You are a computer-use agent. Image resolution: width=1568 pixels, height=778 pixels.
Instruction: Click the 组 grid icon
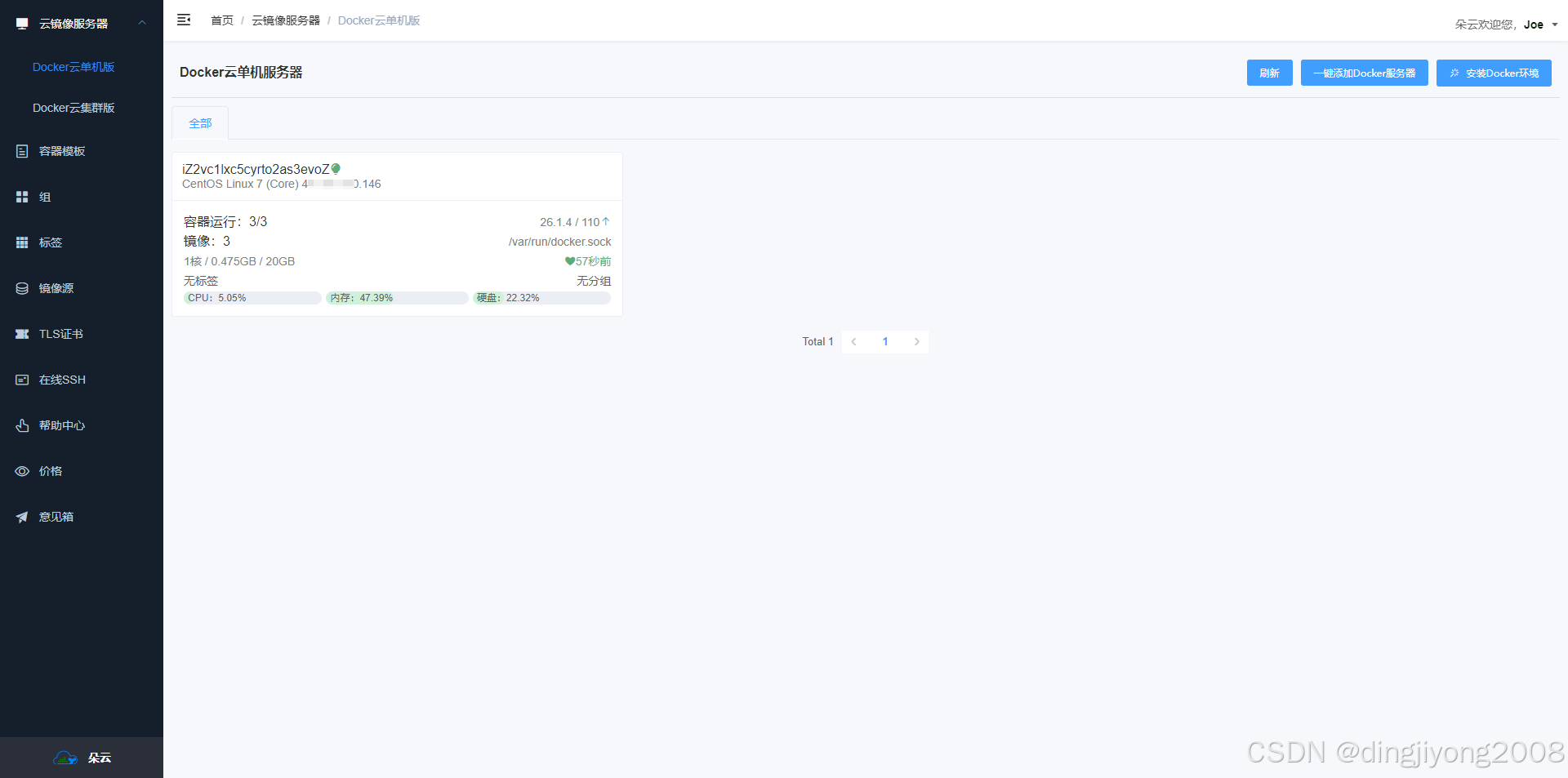point(22,197)
